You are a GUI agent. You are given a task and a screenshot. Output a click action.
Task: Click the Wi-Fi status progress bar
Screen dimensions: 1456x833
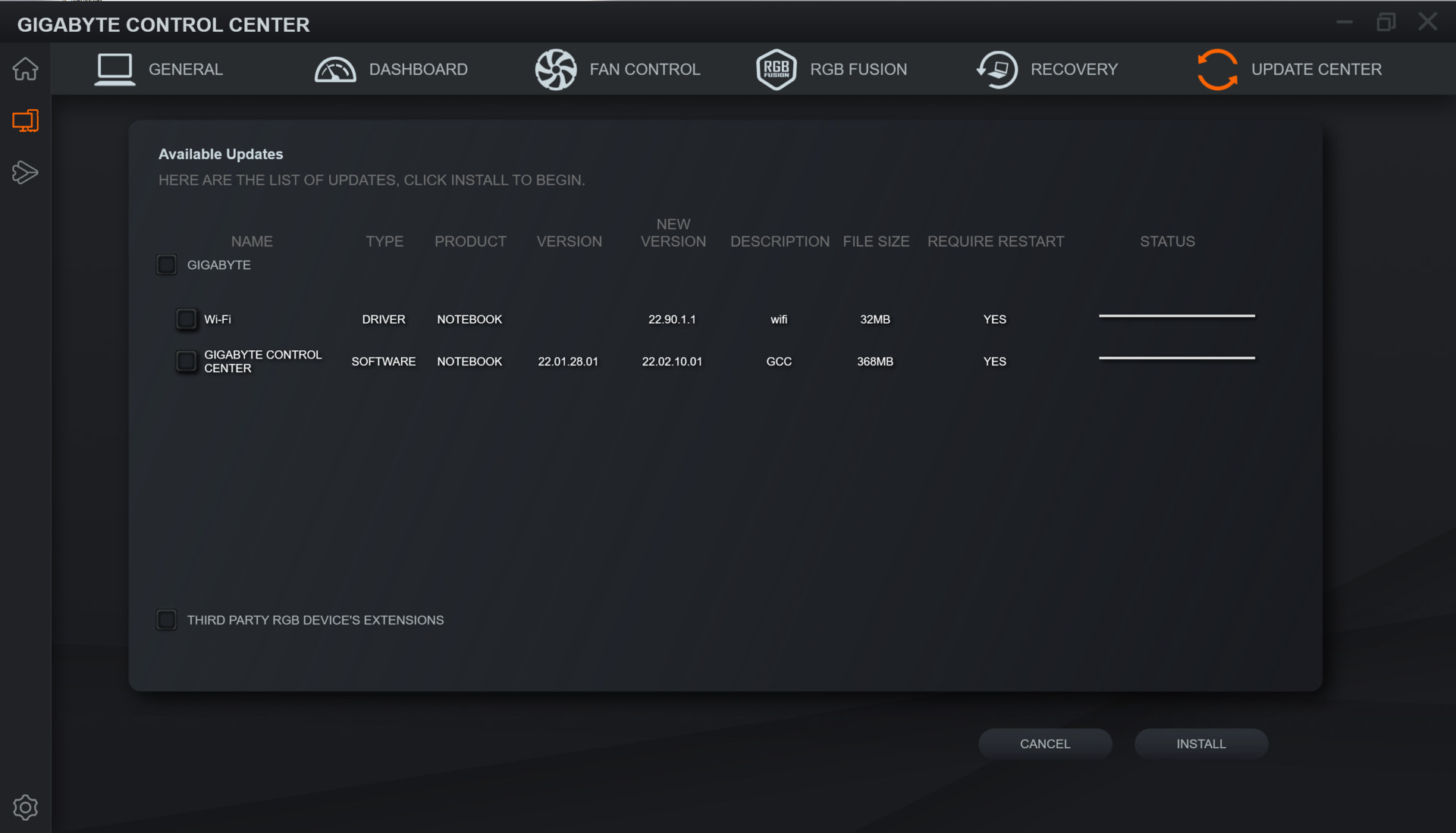(x=1176, y=316)
